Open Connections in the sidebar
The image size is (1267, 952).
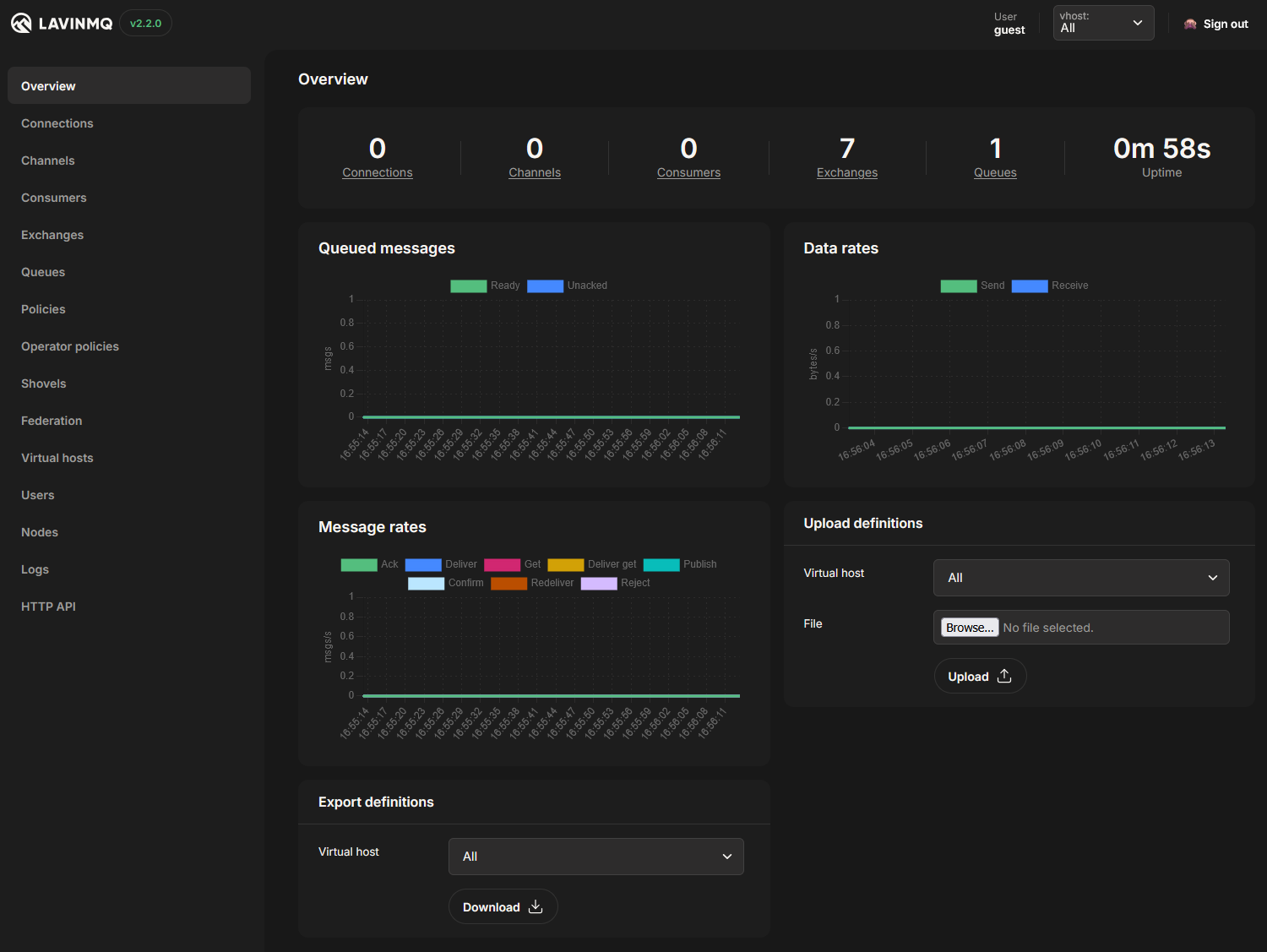(x=129, y=123)
